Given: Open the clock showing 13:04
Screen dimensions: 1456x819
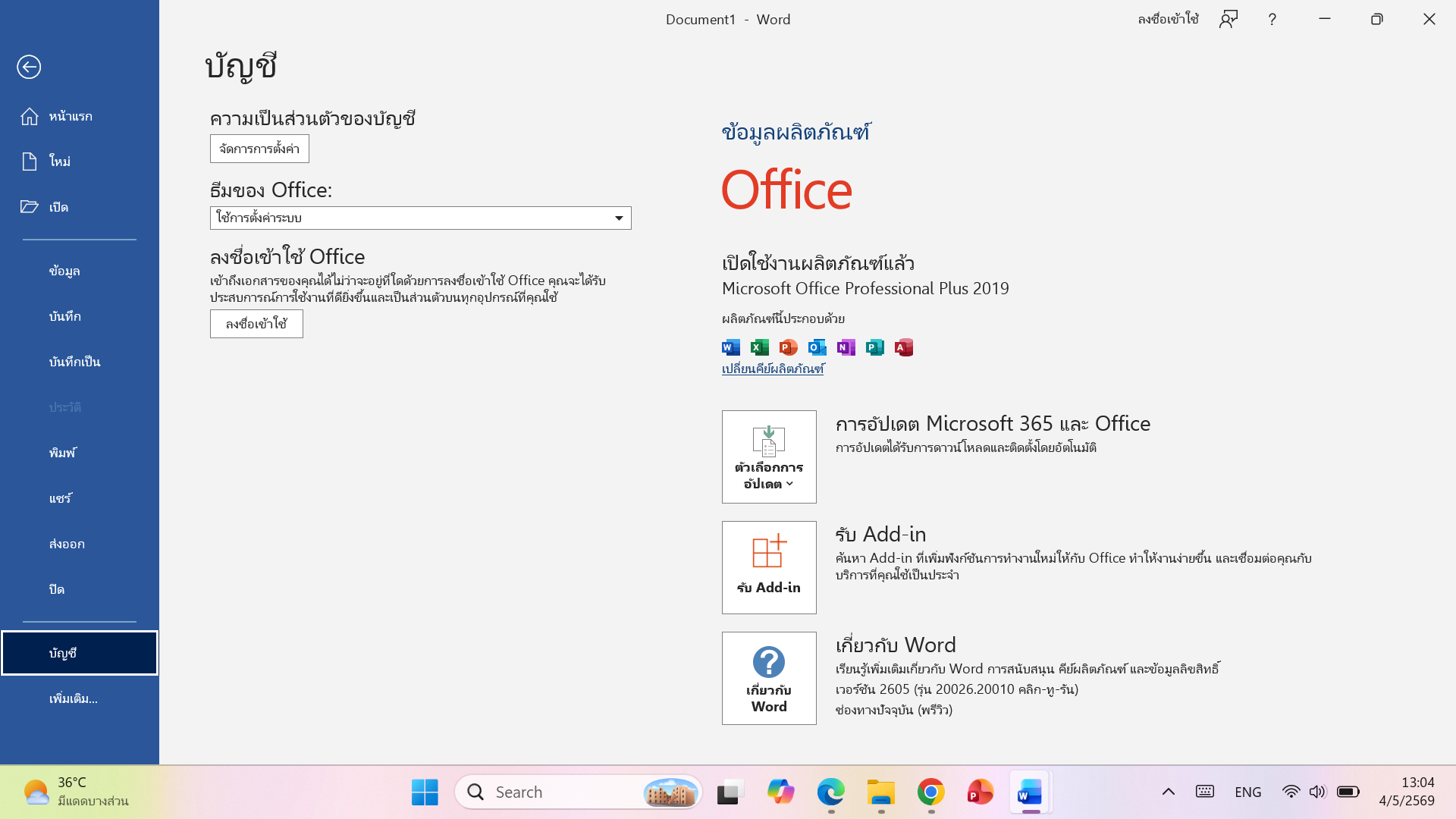Looking at the screenshot, I should coord(1407,792).
